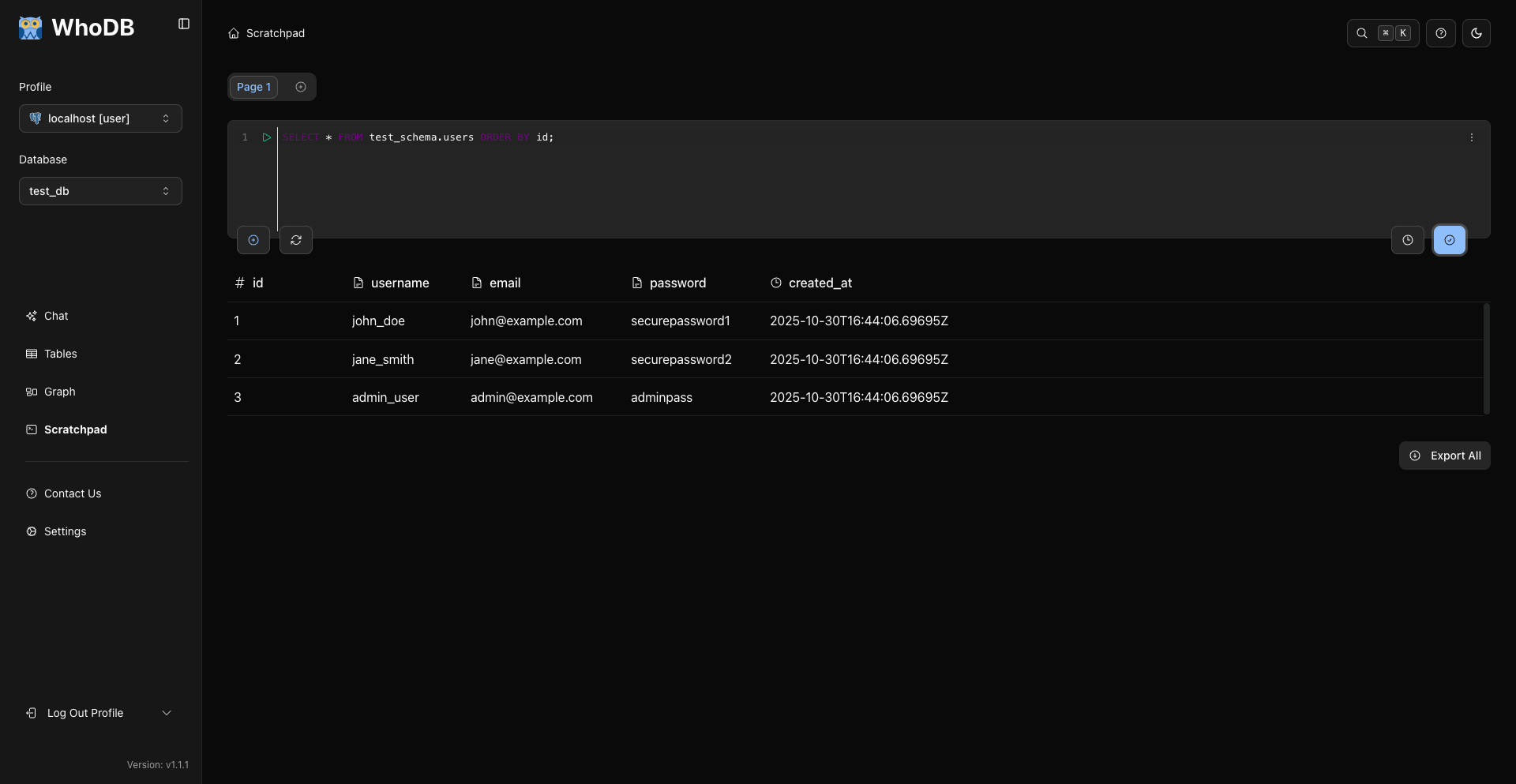Click the circled arrow icon below the editor

pyautogui.click(x=253, y=240)
